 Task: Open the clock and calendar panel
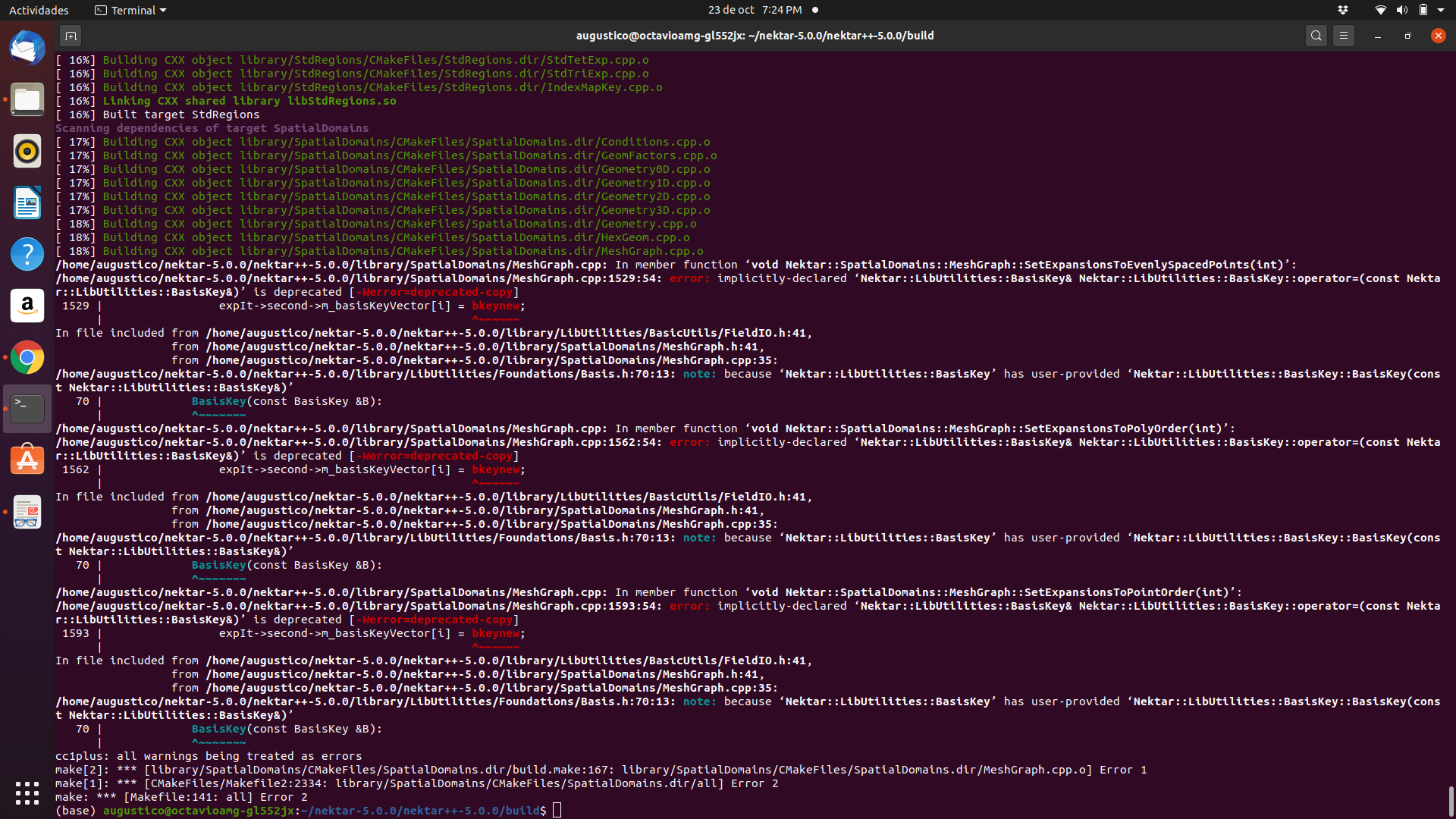[755, 10]
